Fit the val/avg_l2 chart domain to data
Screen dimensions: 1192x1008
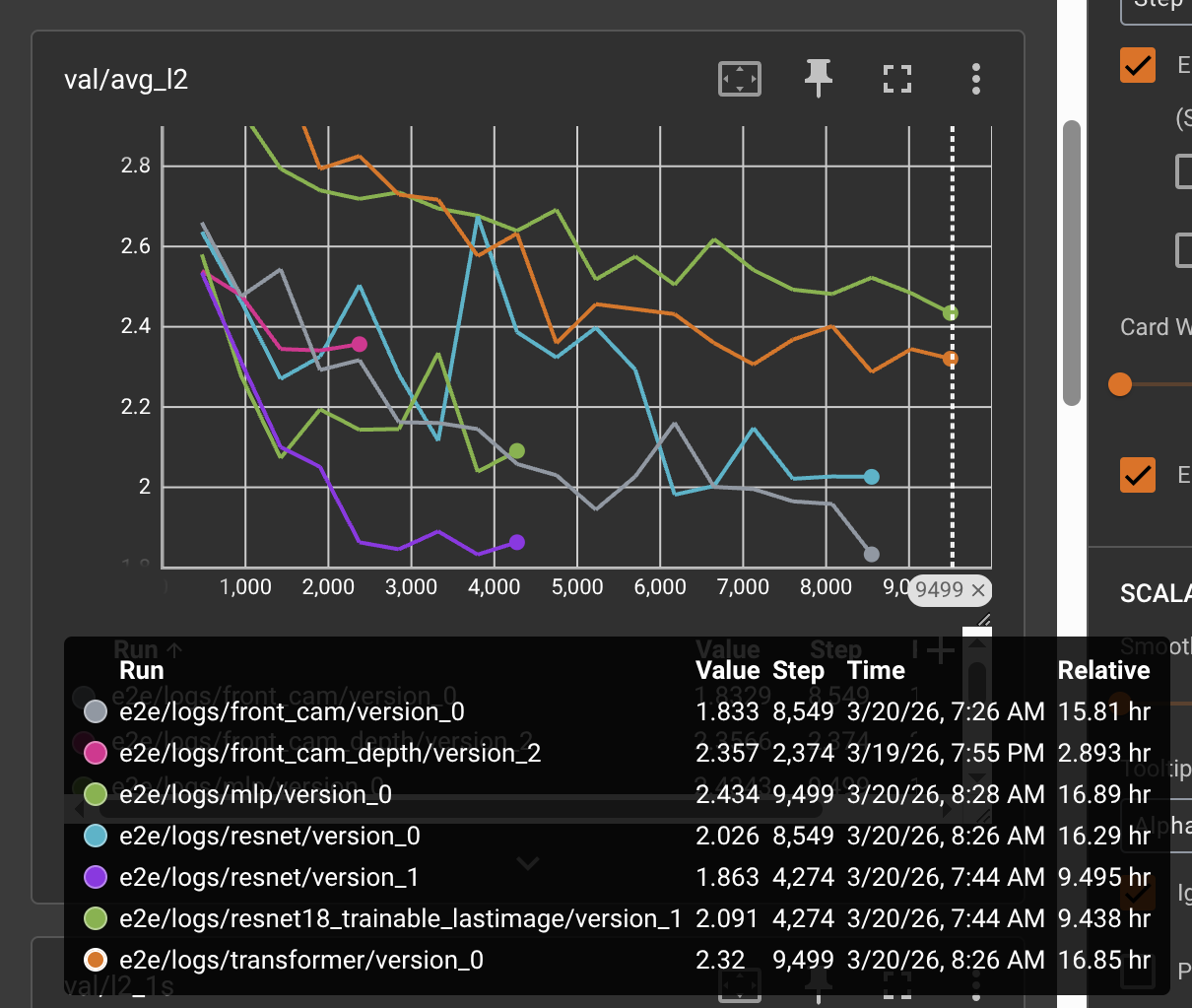pyautogui.click(x=739, y=79)
